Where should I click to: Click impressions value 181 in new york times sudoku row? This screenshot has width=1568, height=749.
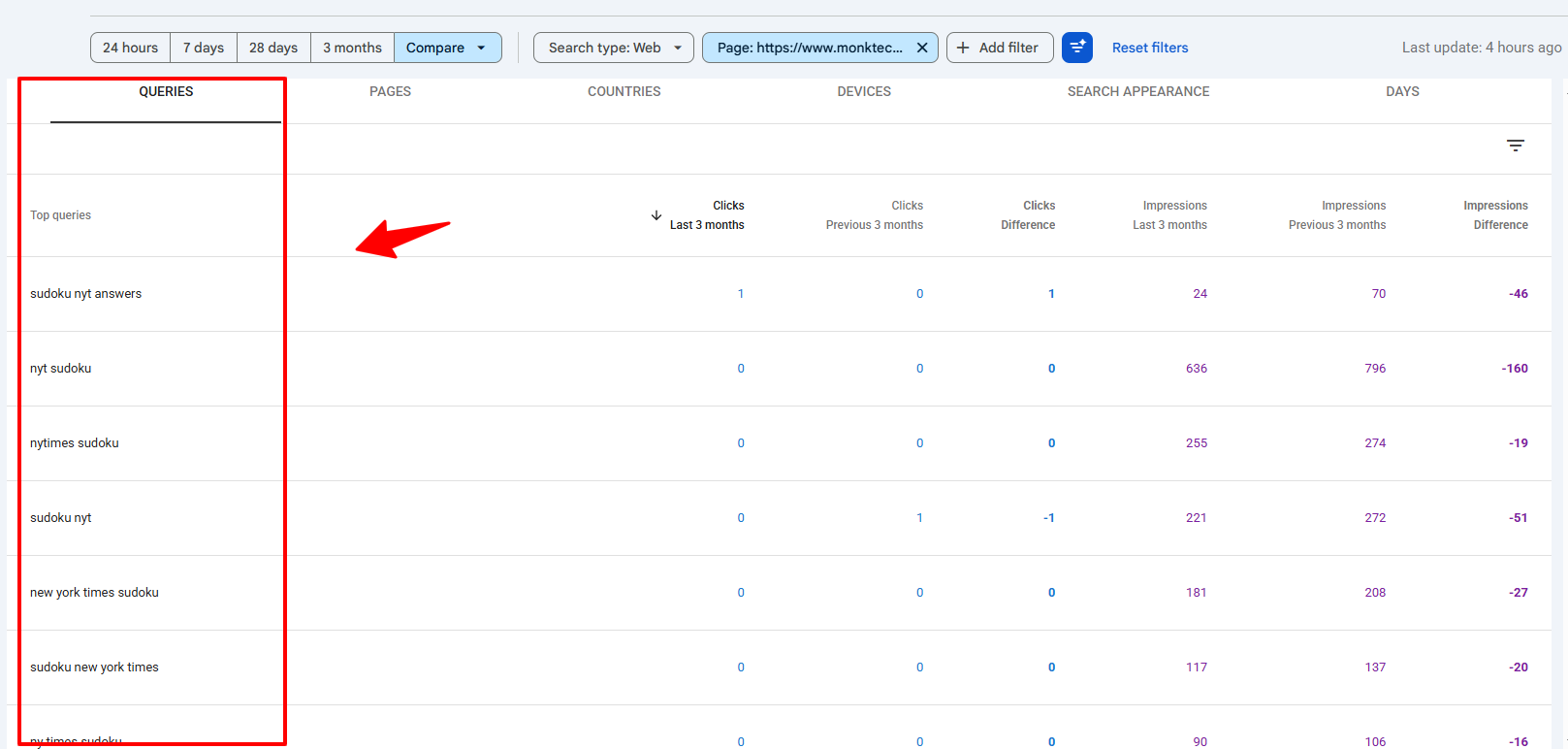pos(1197,593)
